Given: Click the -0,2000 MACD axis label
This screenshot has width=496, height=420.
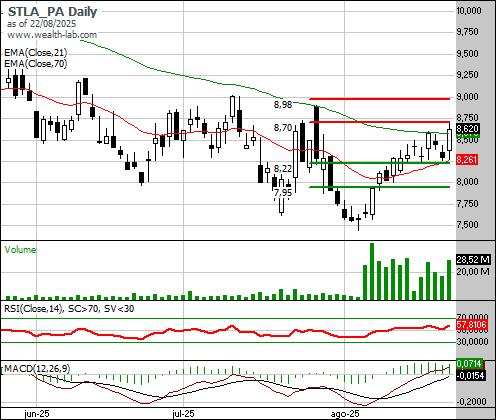Looking at the screenshot, I should [x=471, y=402].
